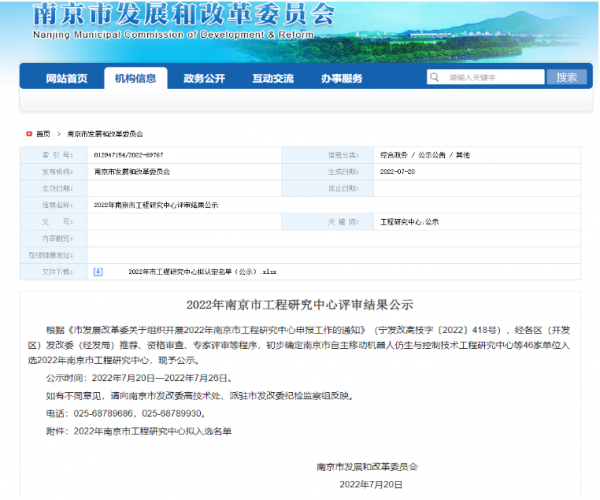Click the site title 南京市发展和改革委员会 banner

coord(182,14)
